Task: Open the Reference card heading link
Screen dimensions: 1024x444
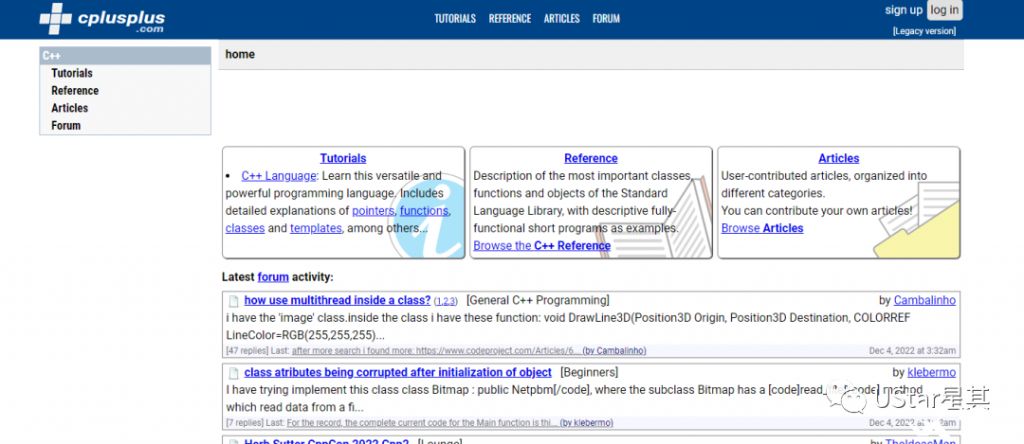Action: coord(590,158)
